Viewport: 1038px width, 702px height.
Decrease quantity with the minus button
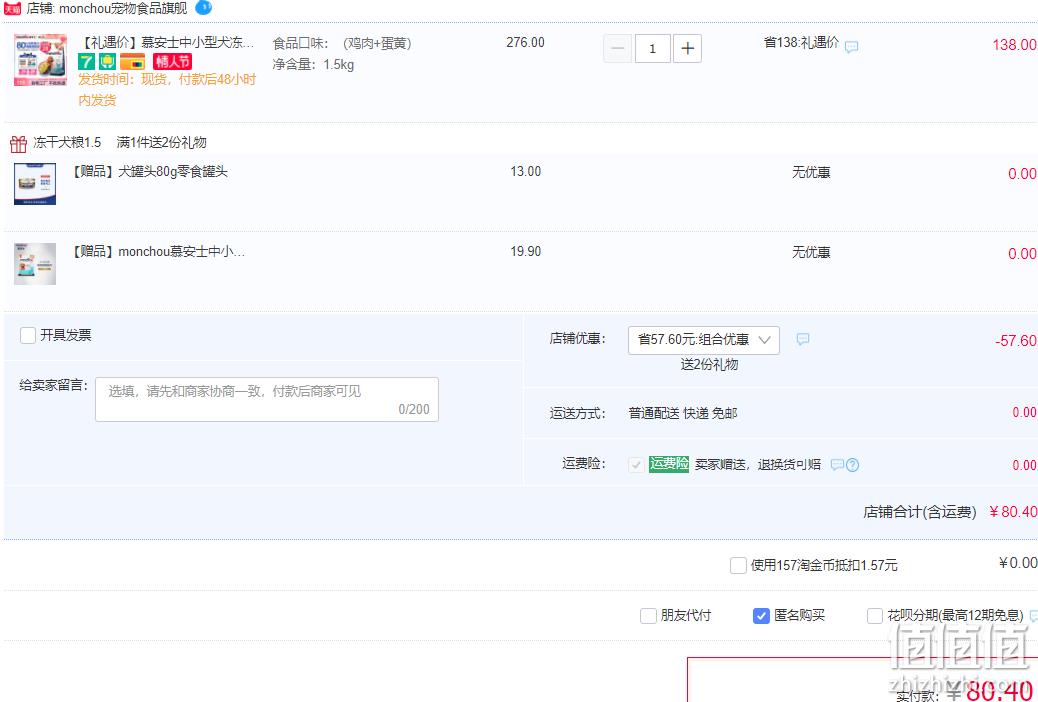coord(618,48)
